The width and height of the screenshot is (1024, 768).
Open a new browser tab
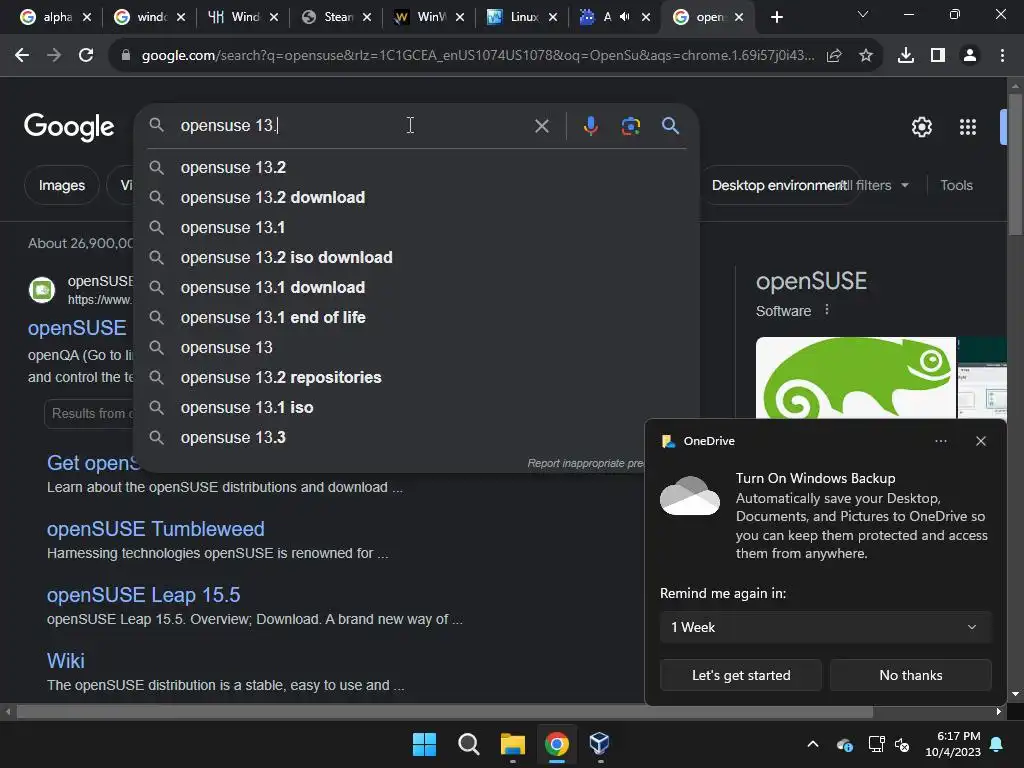pyautogui.click(x=776, y=17)
